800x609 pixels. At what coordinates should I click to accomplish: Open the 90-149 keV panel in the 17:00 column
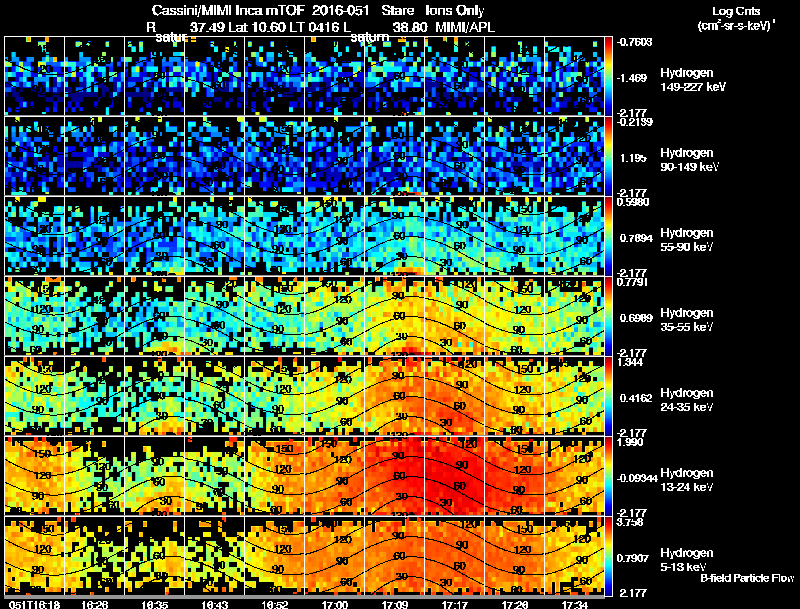tap(335, 156)
